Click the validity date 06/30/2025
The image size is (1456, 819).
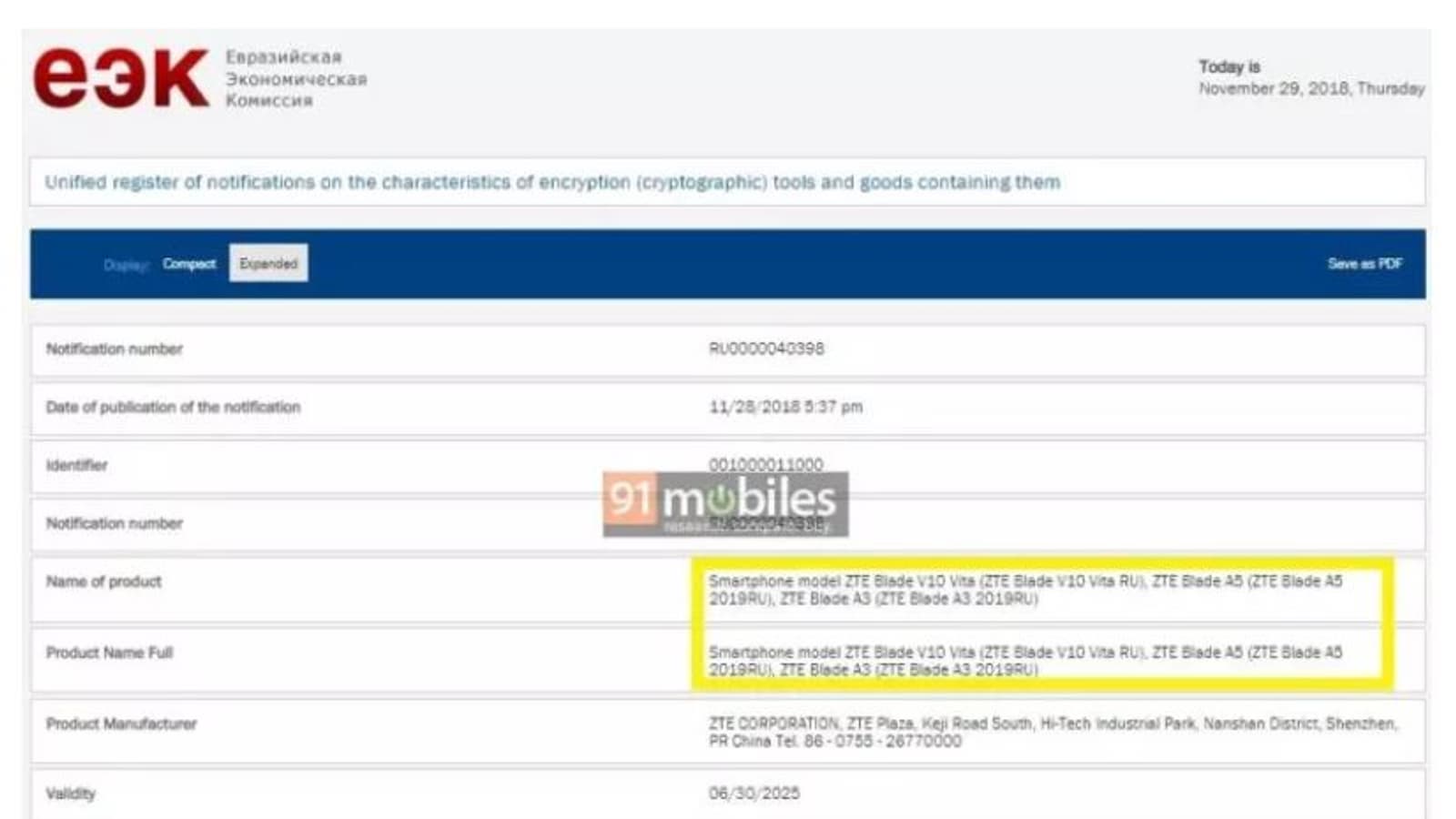click(754, 794)
